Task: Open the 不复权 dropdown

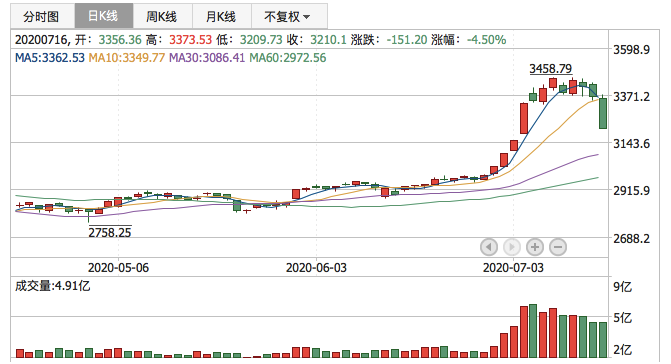Action: point(289,16)
